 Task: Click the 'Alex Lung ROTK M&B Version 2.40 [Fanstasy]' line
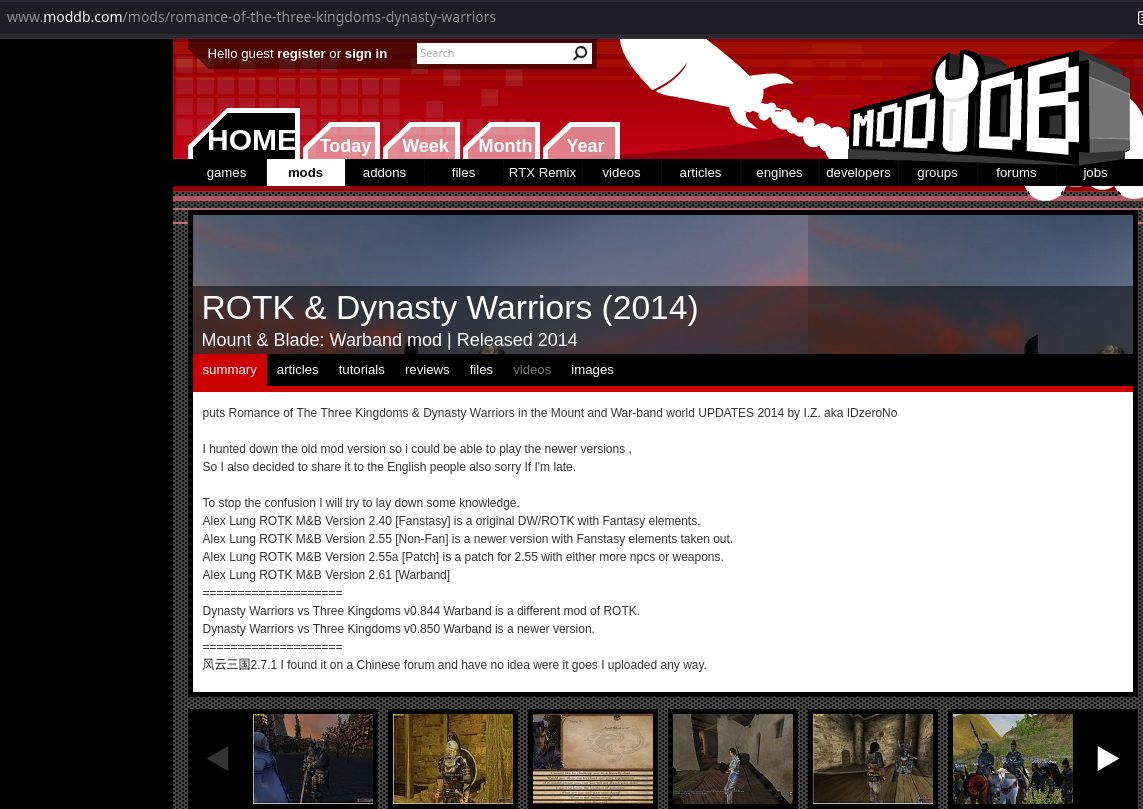point(451,521)
